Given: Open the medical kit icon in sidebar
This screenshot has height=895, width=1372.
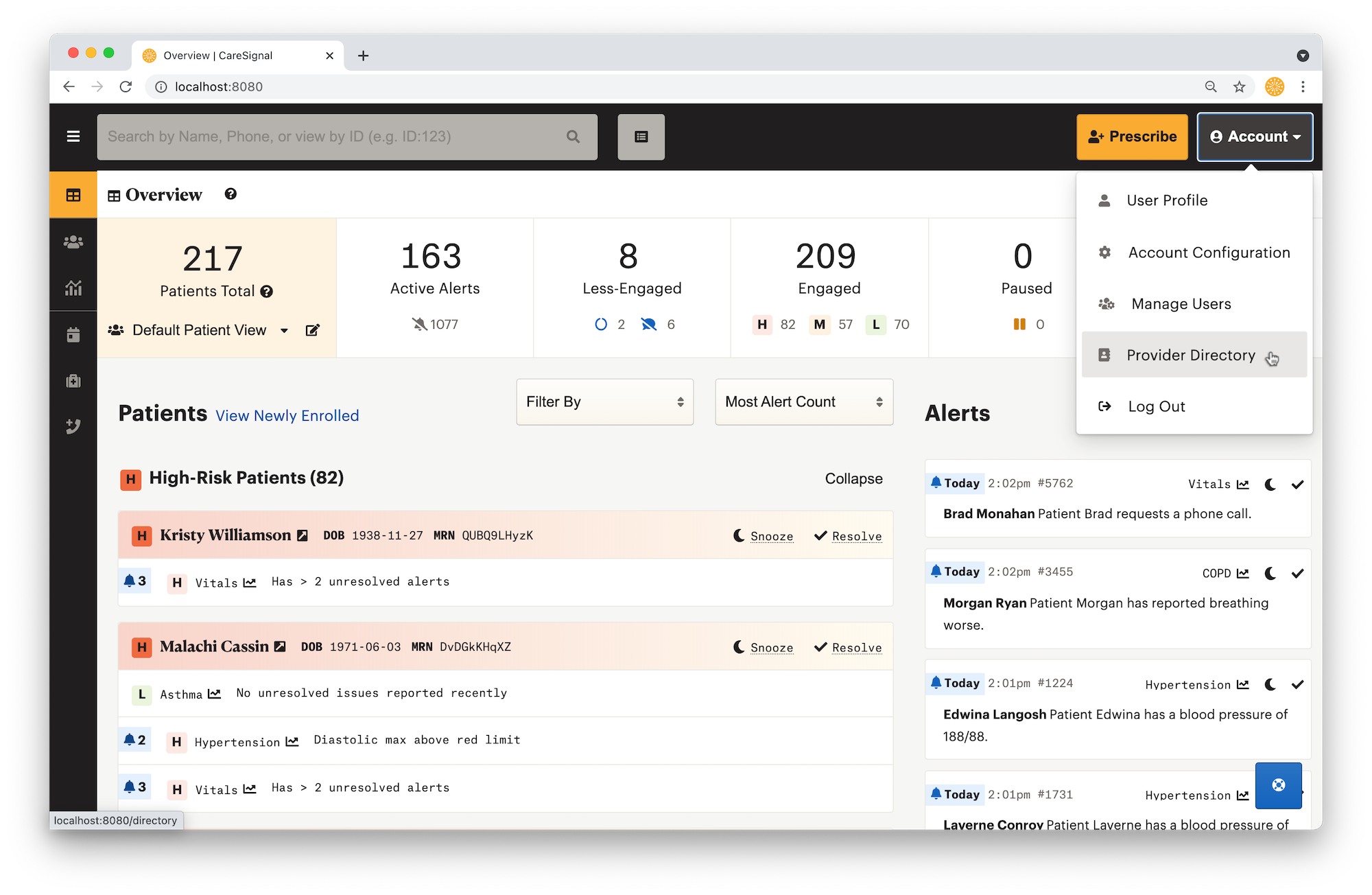Looking at the screenshot, I should click(73, 381).
